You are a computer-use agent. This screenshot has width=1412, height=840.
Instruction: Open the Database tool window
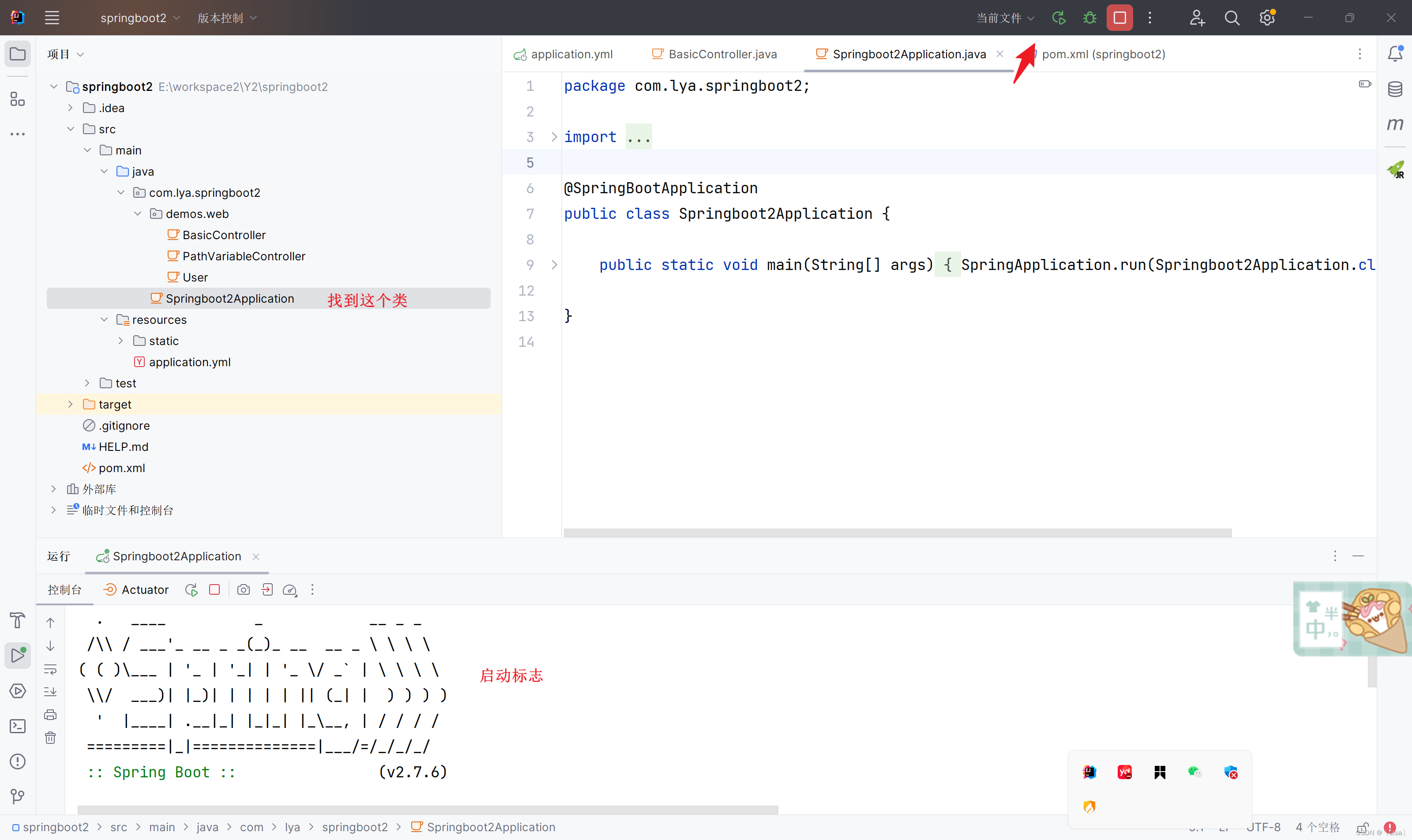[1395, 89]
